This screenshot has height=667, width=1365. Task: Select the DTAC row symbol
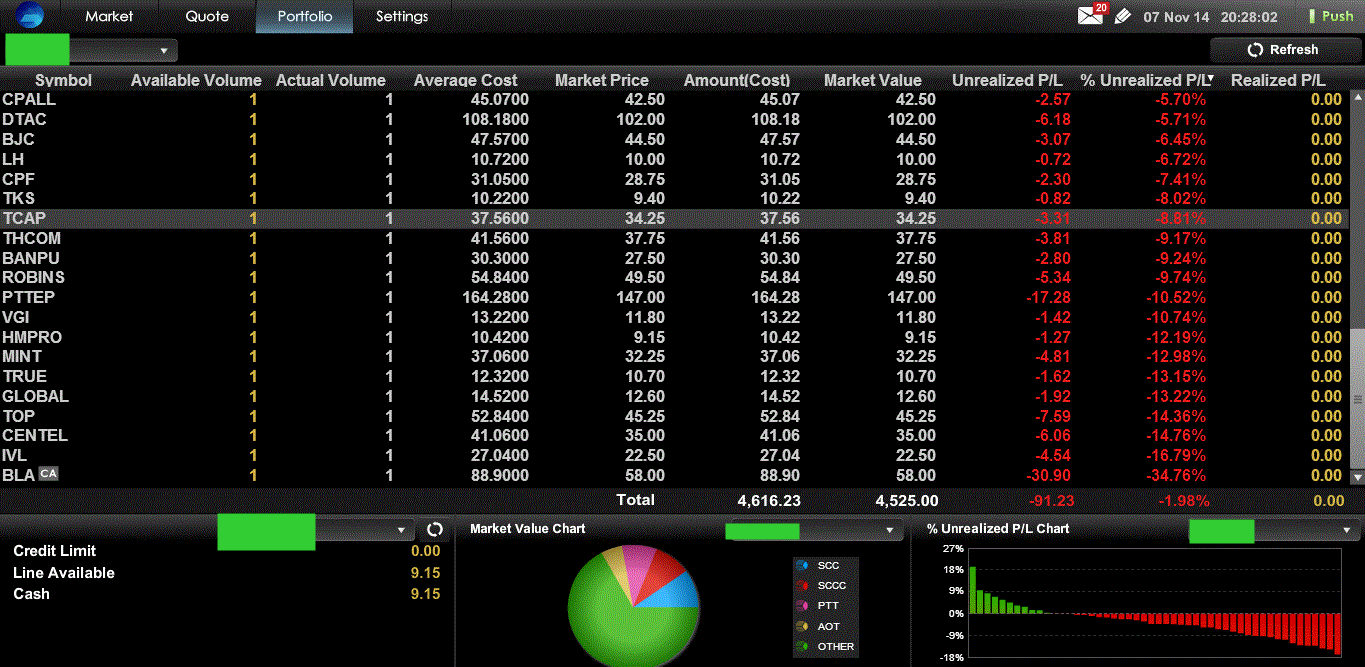(x=24, y=119)
